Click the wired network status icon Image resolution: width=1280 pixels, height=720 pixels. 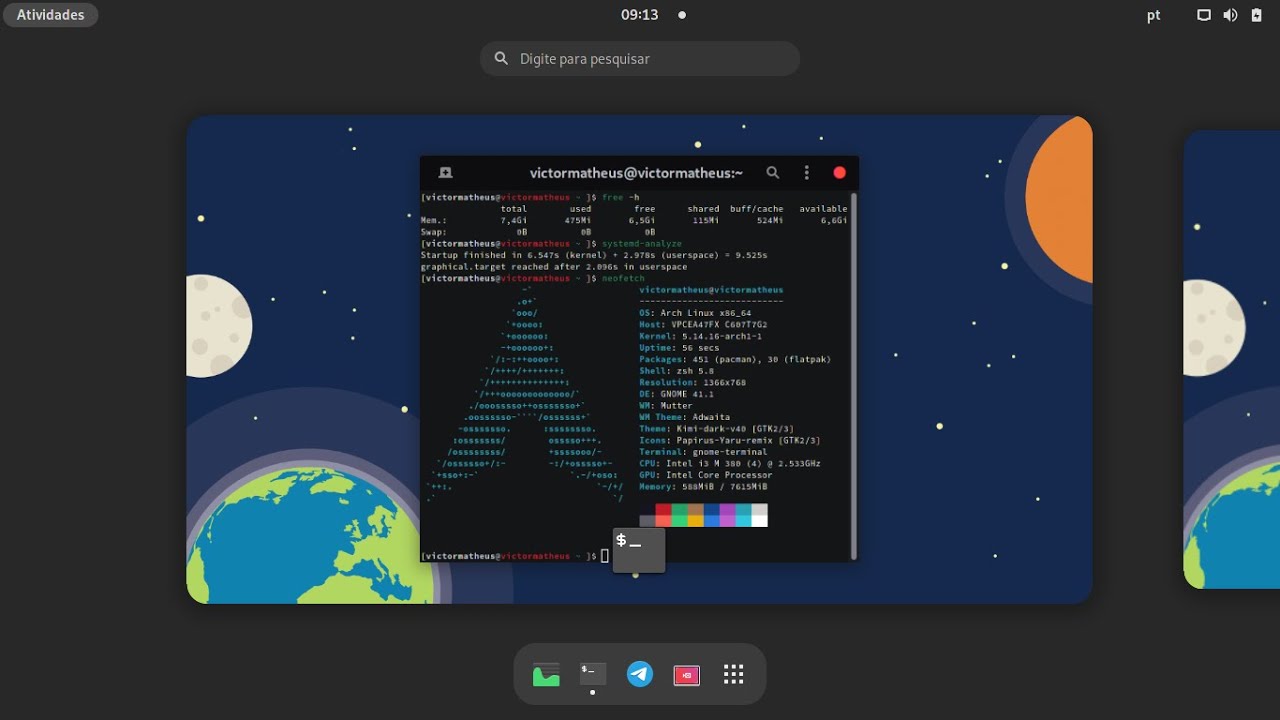(1204, 15)
